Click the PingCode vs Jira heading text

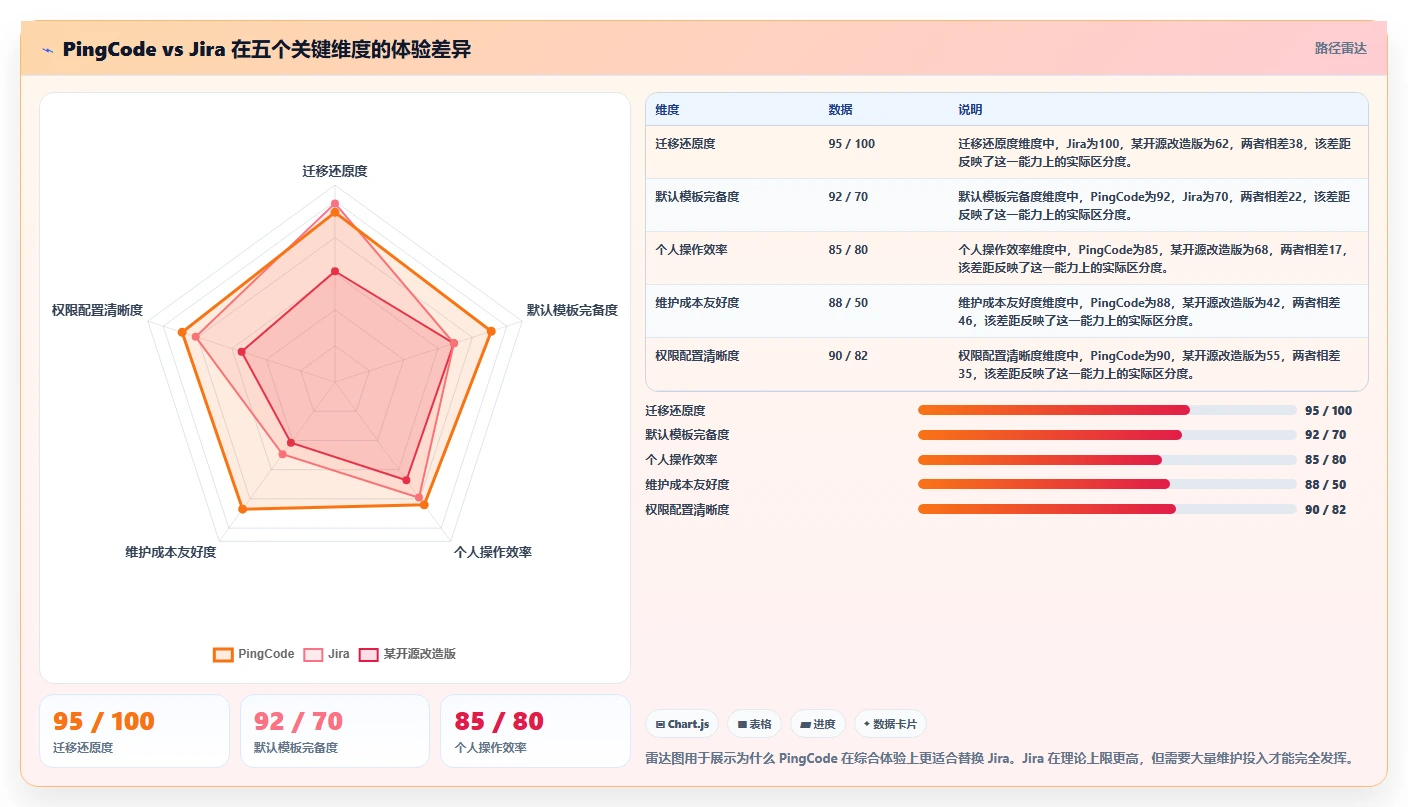coord(266,50)
